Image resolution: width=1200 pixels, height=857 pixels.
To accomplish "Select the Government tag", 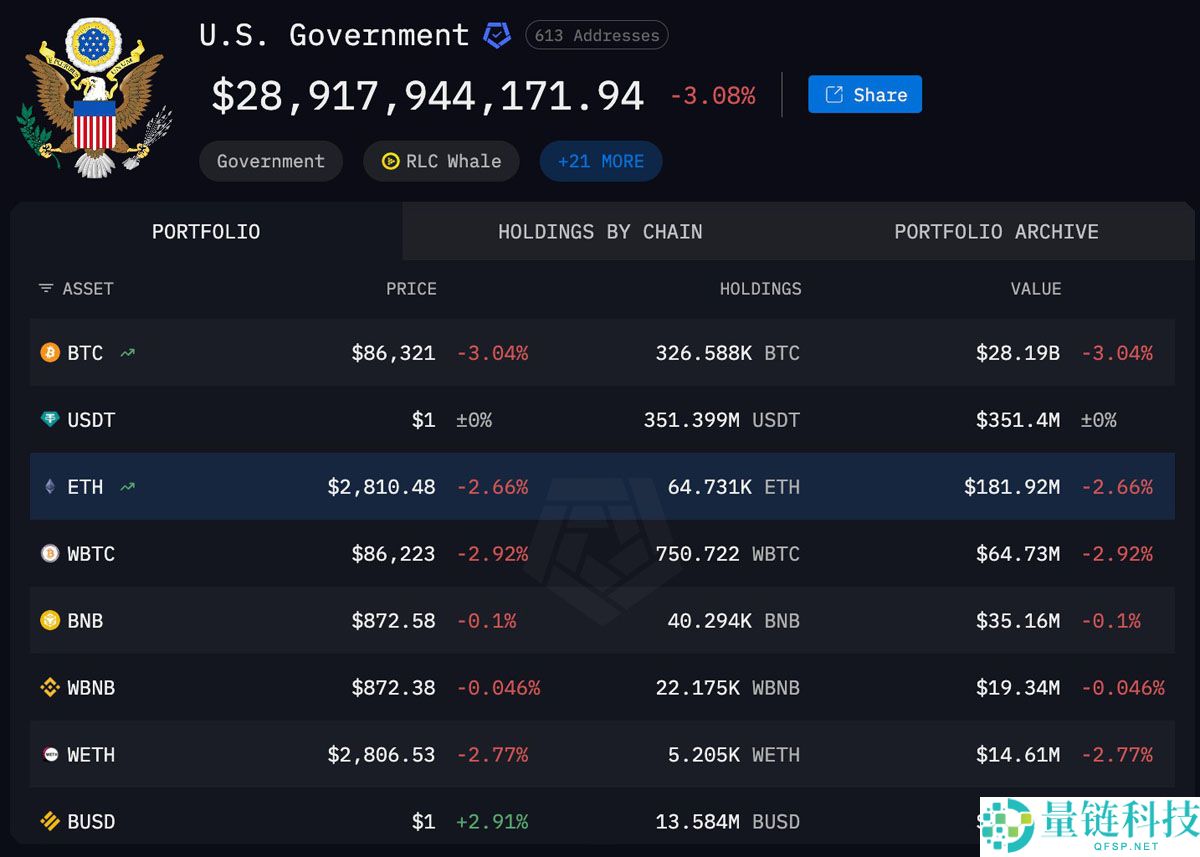I will click(270, 161).
